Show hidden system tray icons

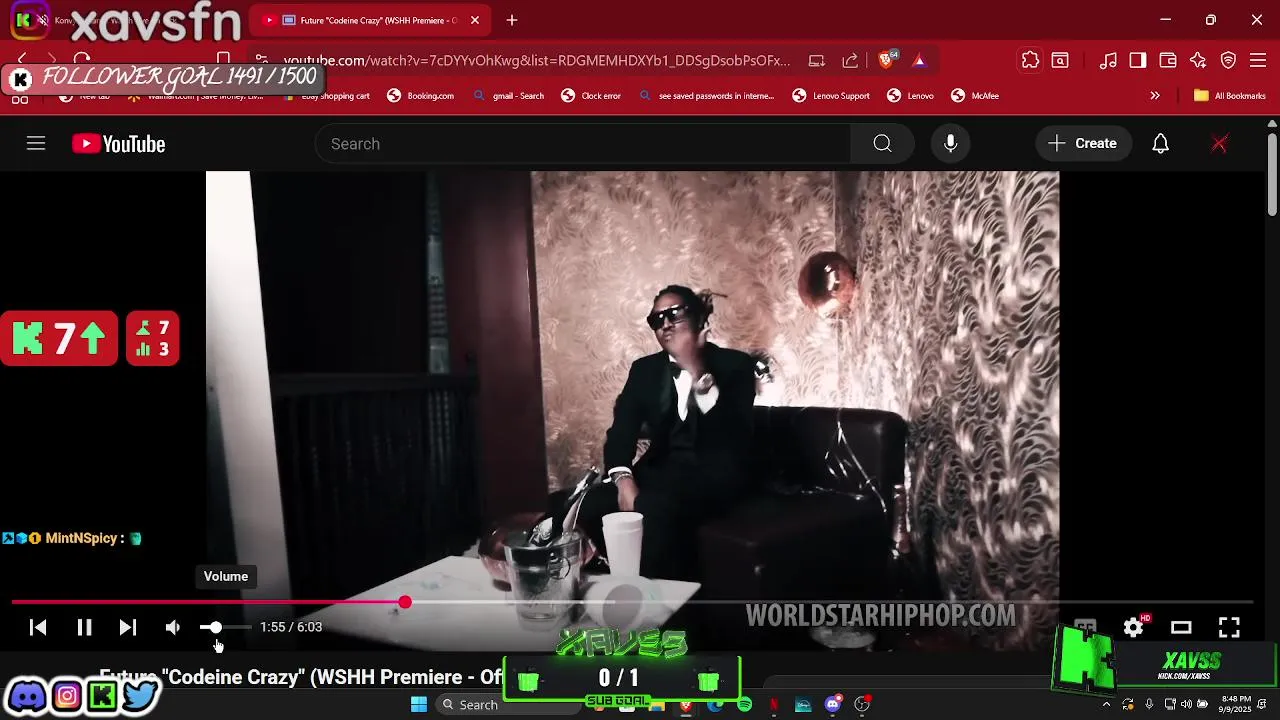1106,704
